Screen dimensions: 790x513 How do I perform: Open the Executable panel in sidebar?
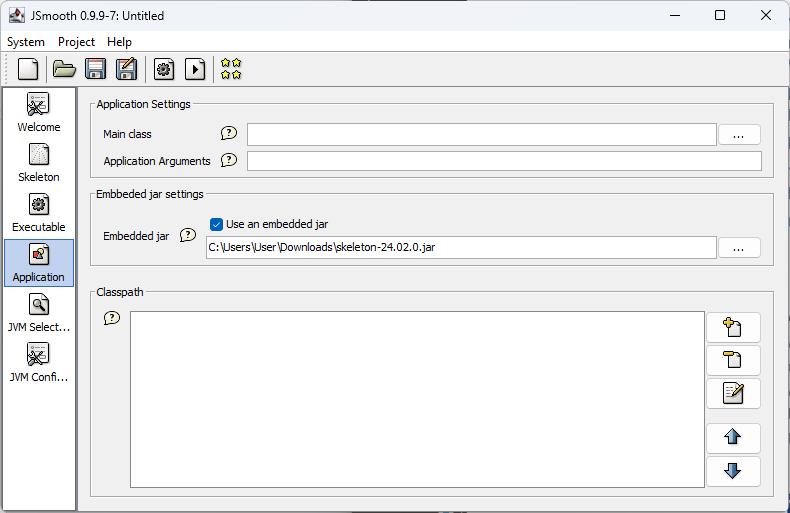point(39,213)
